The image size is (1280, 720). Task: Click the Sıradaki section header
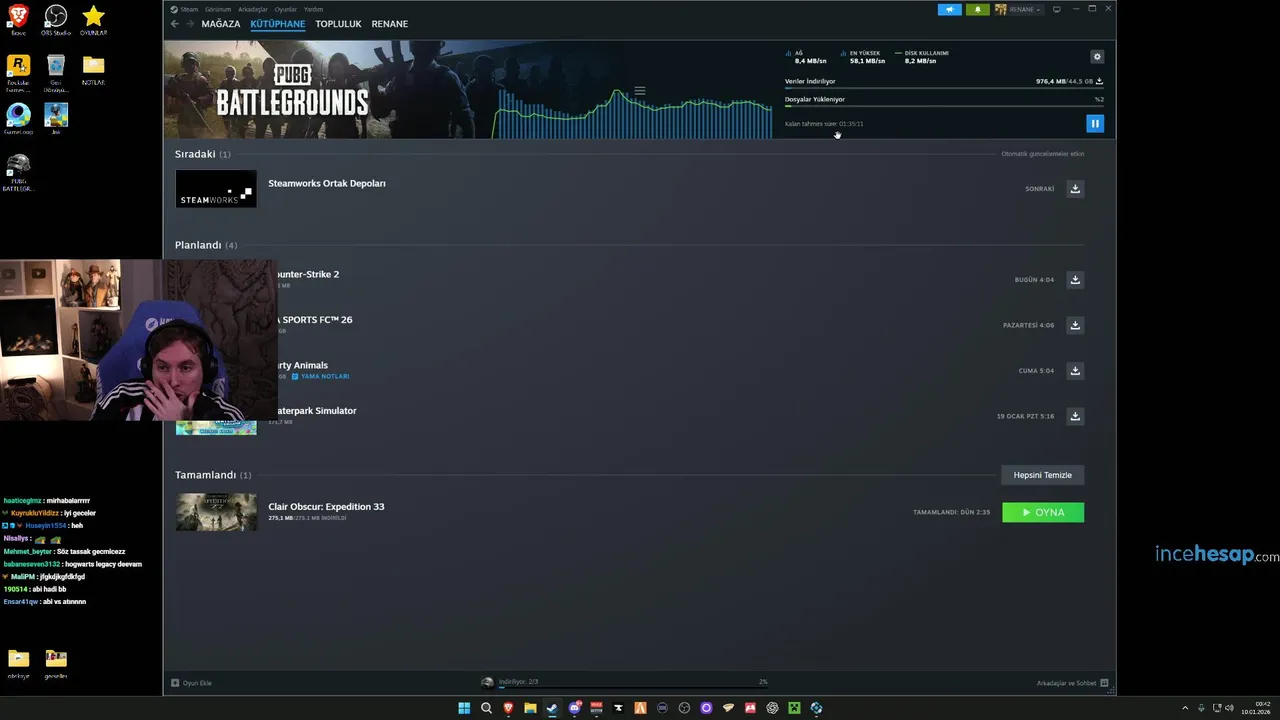pos(202,154)
